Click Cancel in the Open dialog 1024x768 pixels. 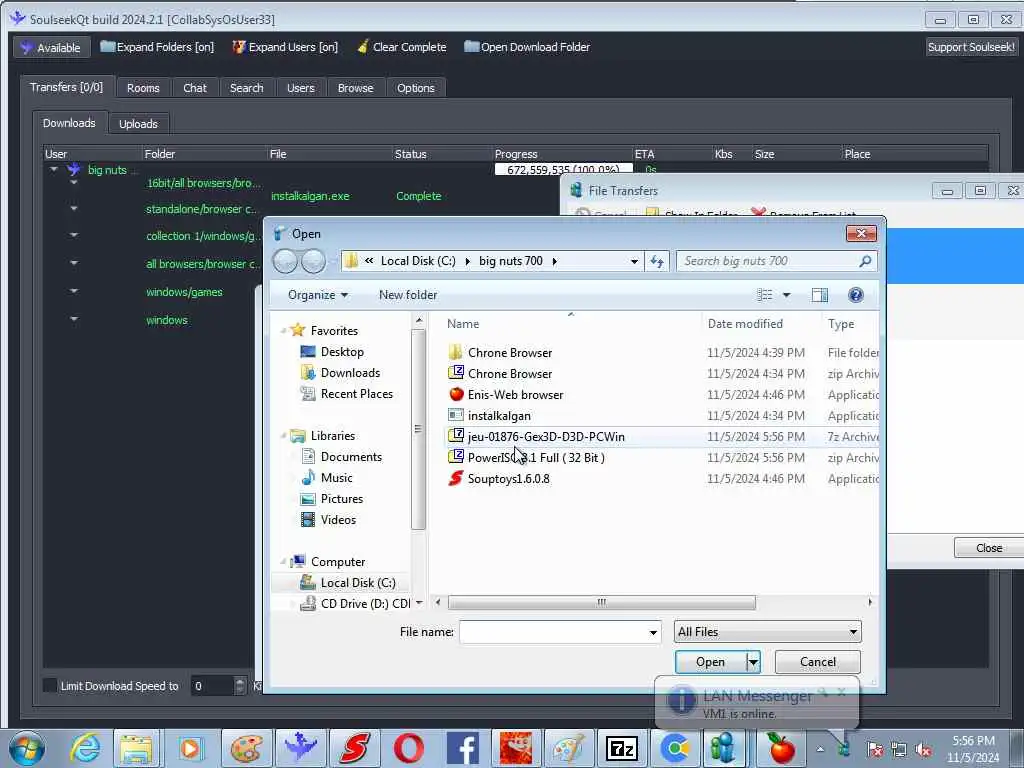[818, 662]
